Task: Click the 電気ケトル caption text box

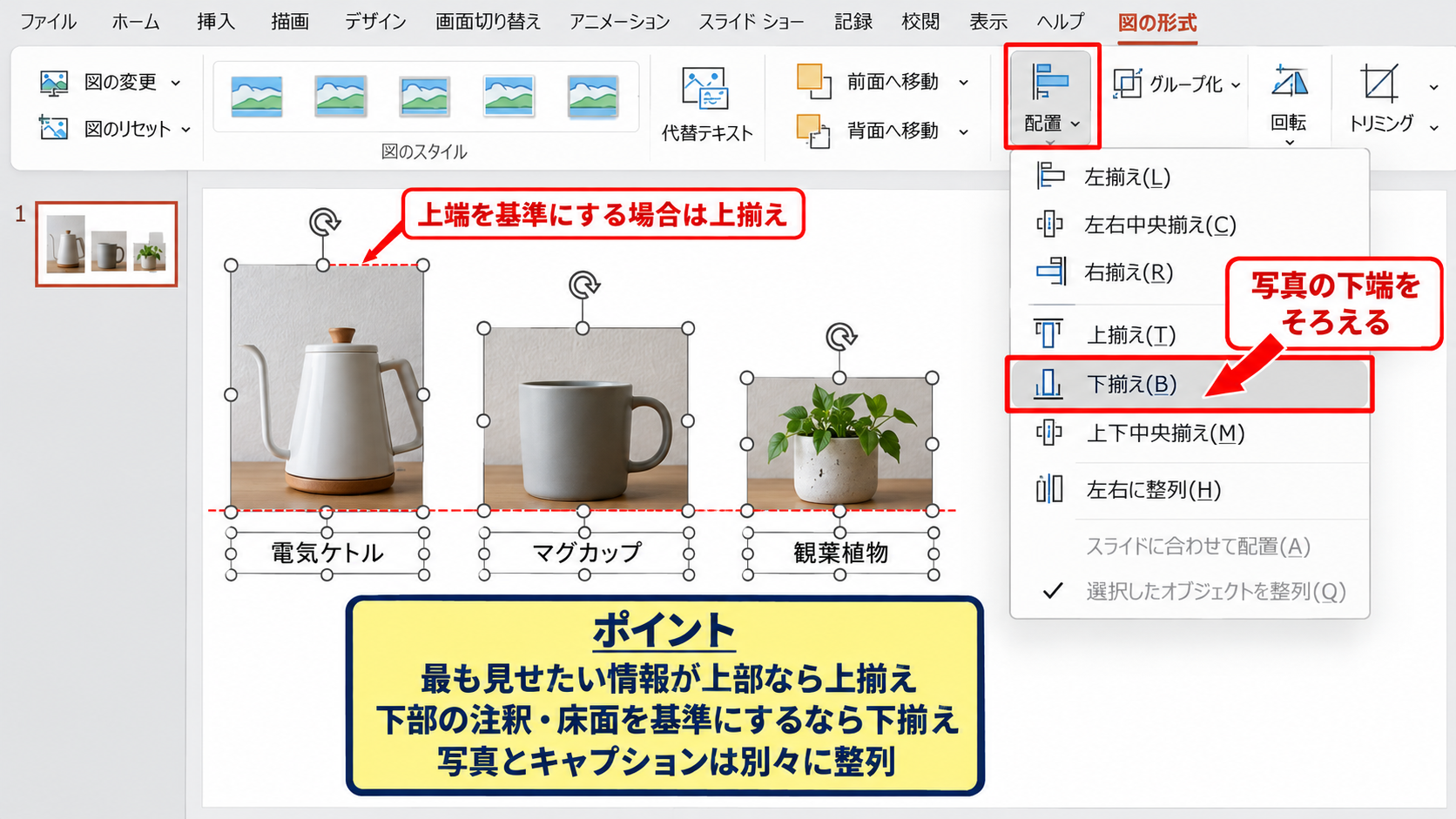Action: click(327, 553)
